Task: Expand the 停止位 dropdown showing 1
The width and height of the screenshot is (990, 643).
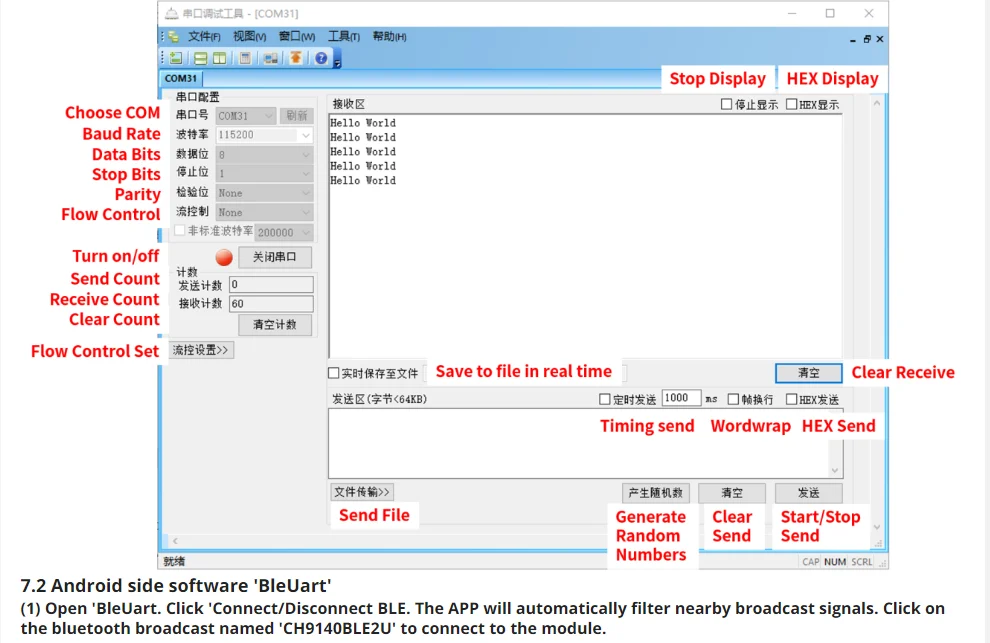Action: 264,173
